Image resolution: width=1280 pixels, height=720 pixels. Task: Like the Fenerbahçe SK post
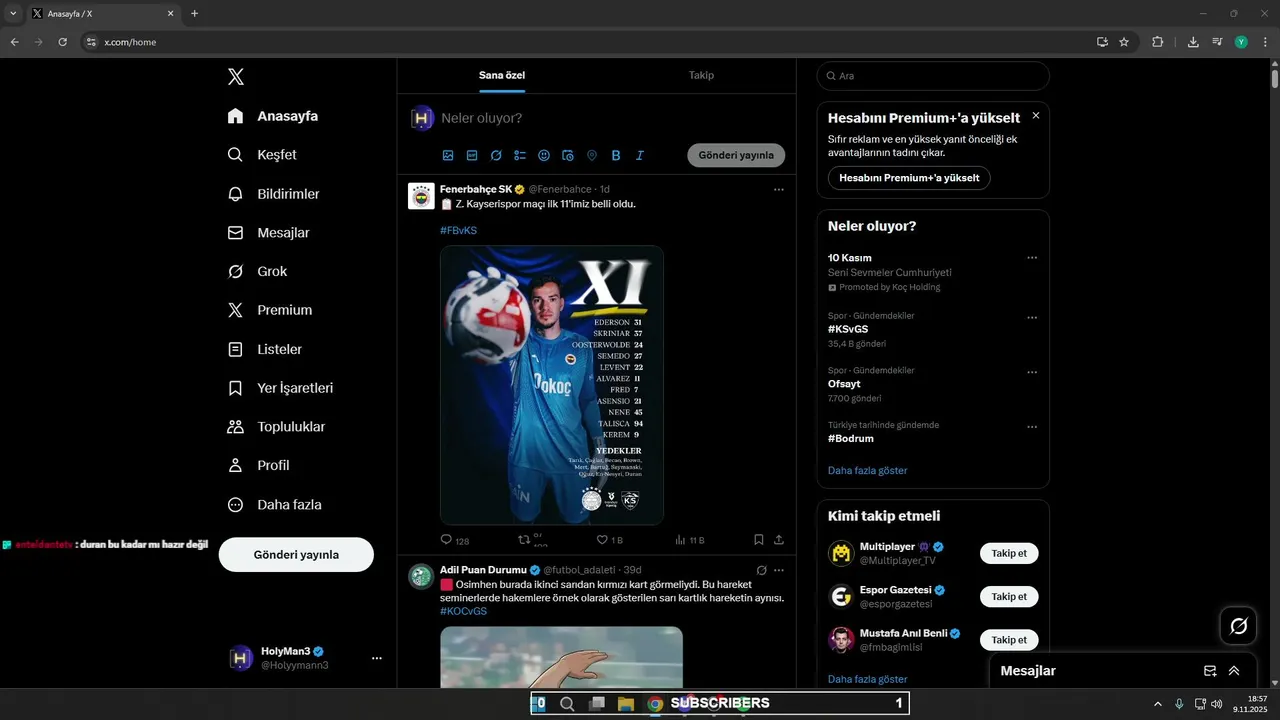coord(602,540)
